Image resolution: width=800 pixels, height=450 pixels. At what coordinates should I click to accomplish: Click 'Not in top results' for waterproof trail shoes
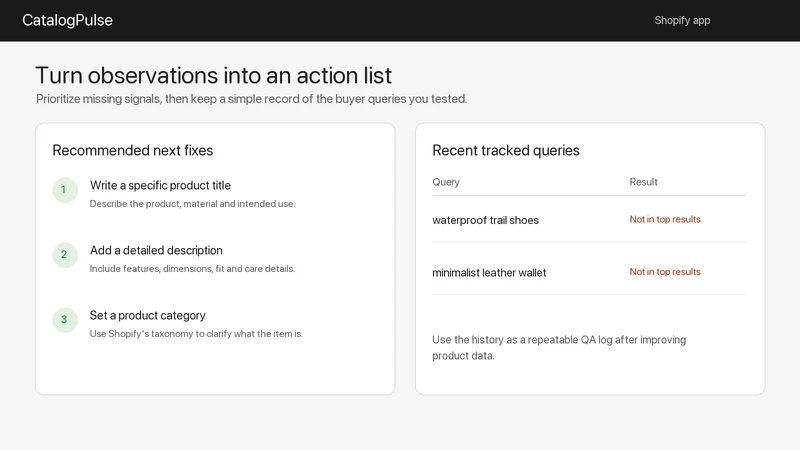click(665, 219)
